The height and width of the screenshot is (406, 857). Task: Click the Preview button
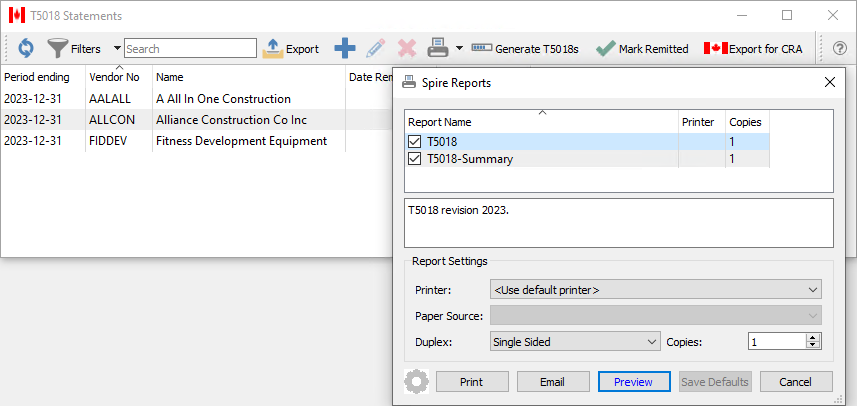point(634,382)
